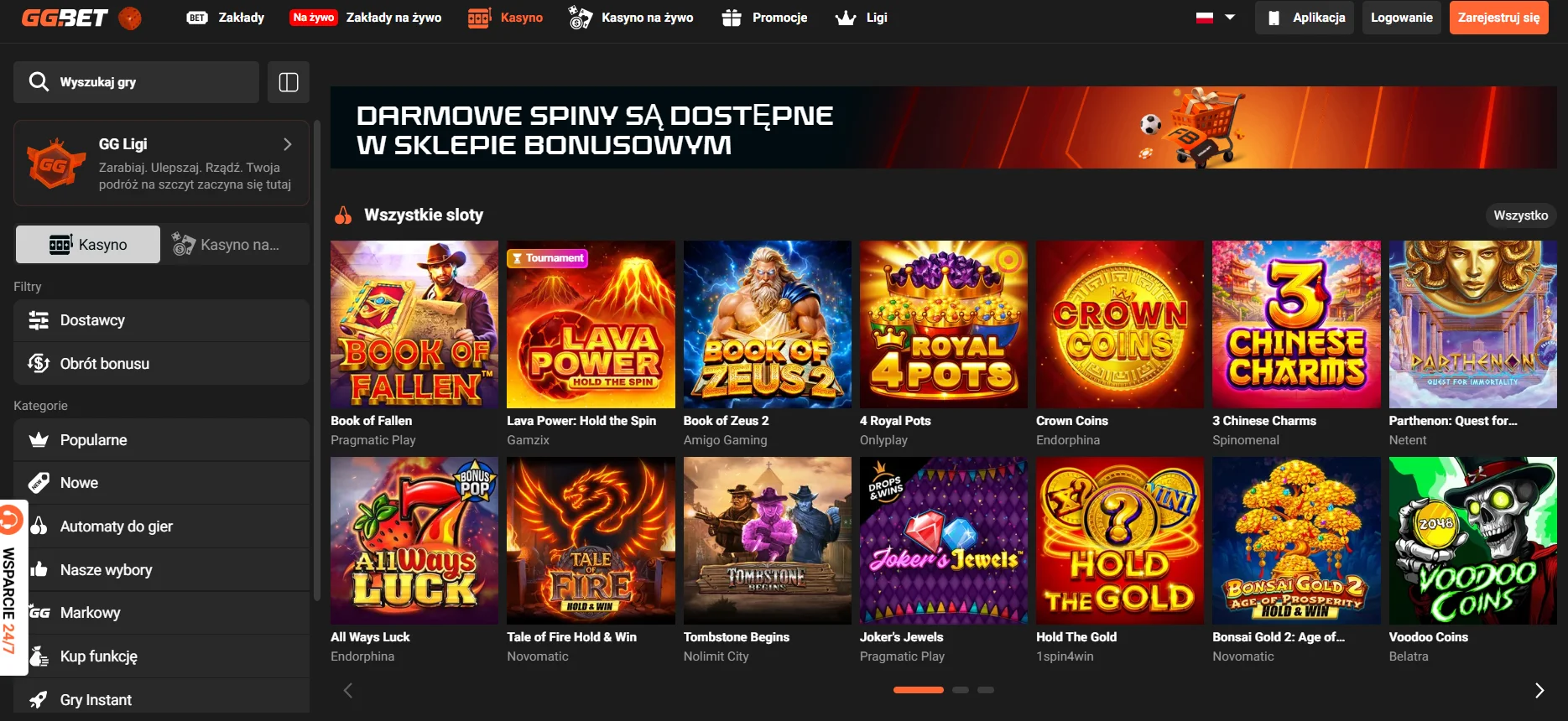This screenshot has width=1568, height=721.
Task: Click the cherry icon beside Wszystkie sloty
Action: pyautogui.click(x=343, y=215)
